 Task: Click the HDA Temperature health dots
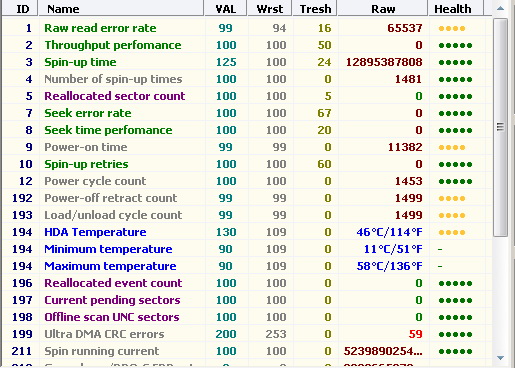click(452, 232)
